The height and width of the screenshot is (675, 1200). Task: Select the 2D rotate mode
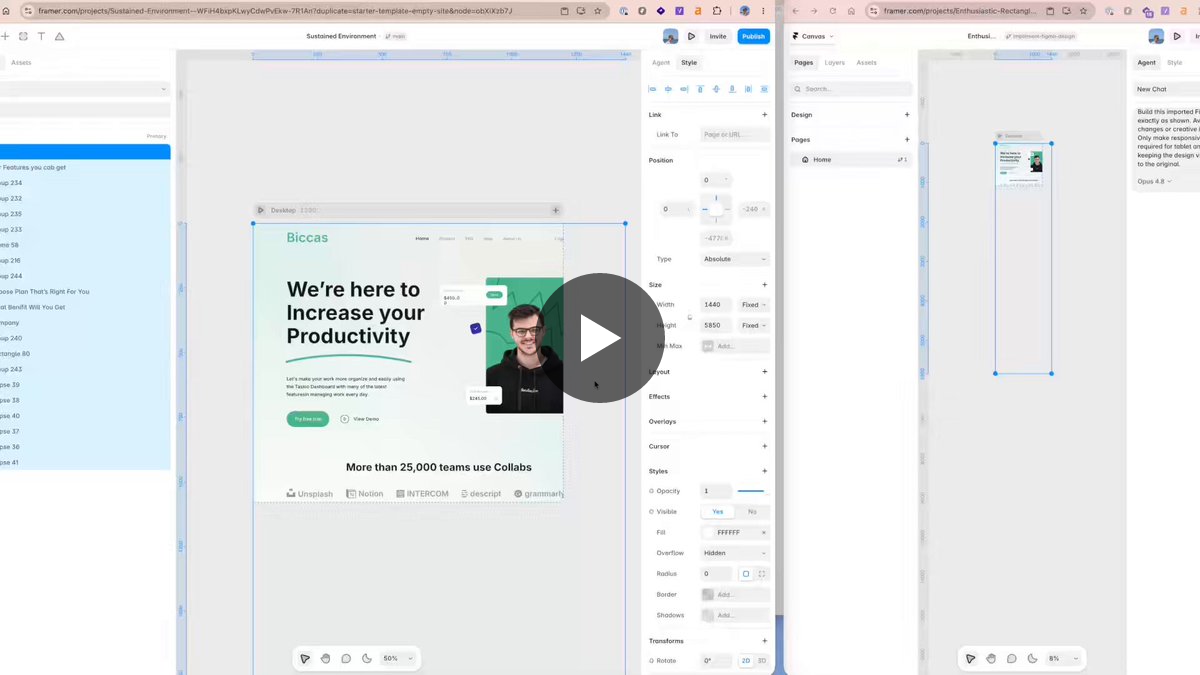(745, 661)
